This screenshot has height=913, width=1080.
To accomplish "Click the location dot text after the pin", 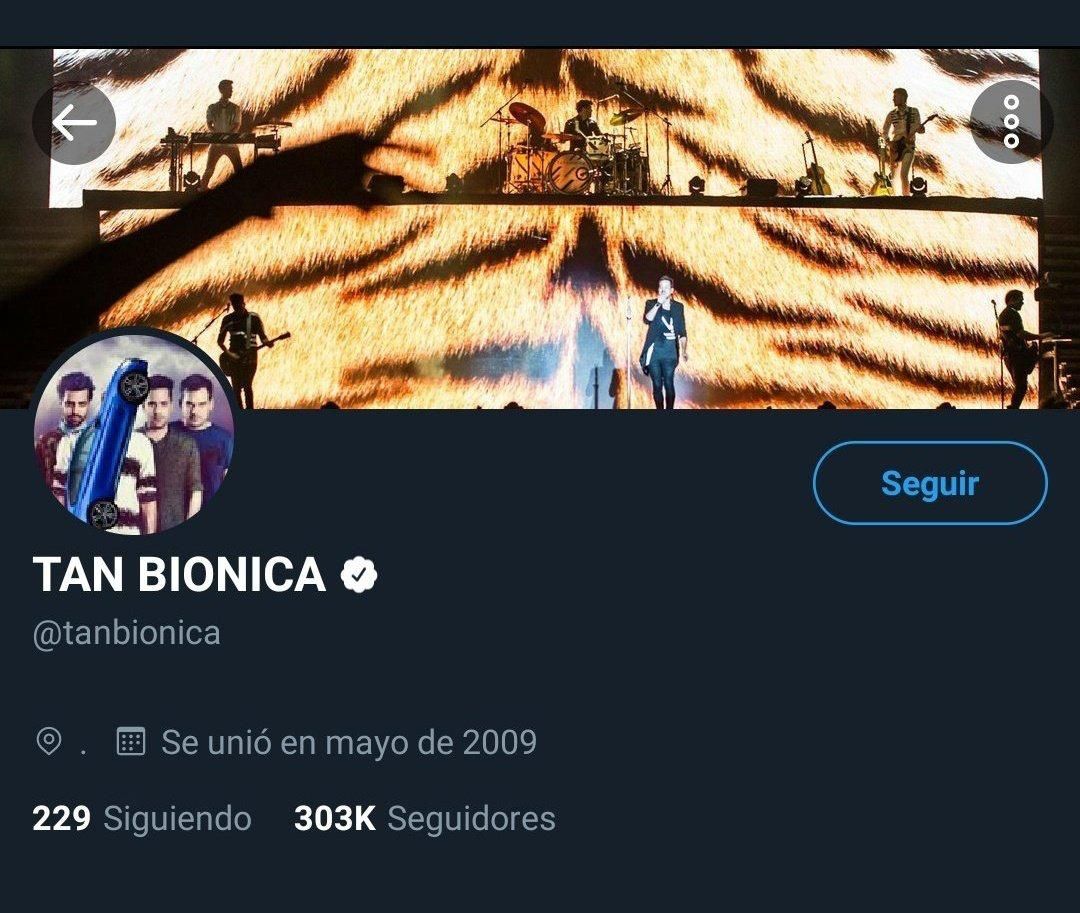I will 83,745.
